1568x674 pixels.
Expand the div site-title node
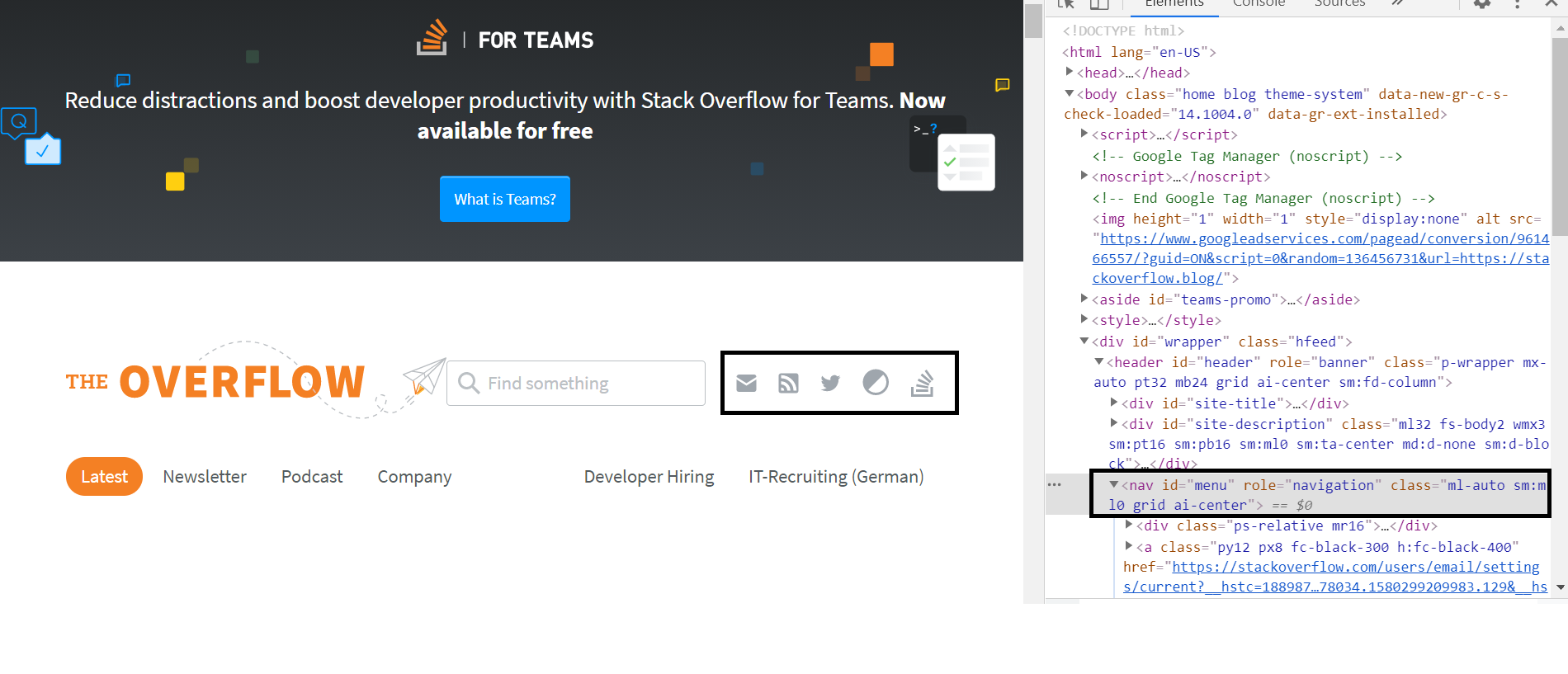pyautogui.click(x=1114, y=403)
